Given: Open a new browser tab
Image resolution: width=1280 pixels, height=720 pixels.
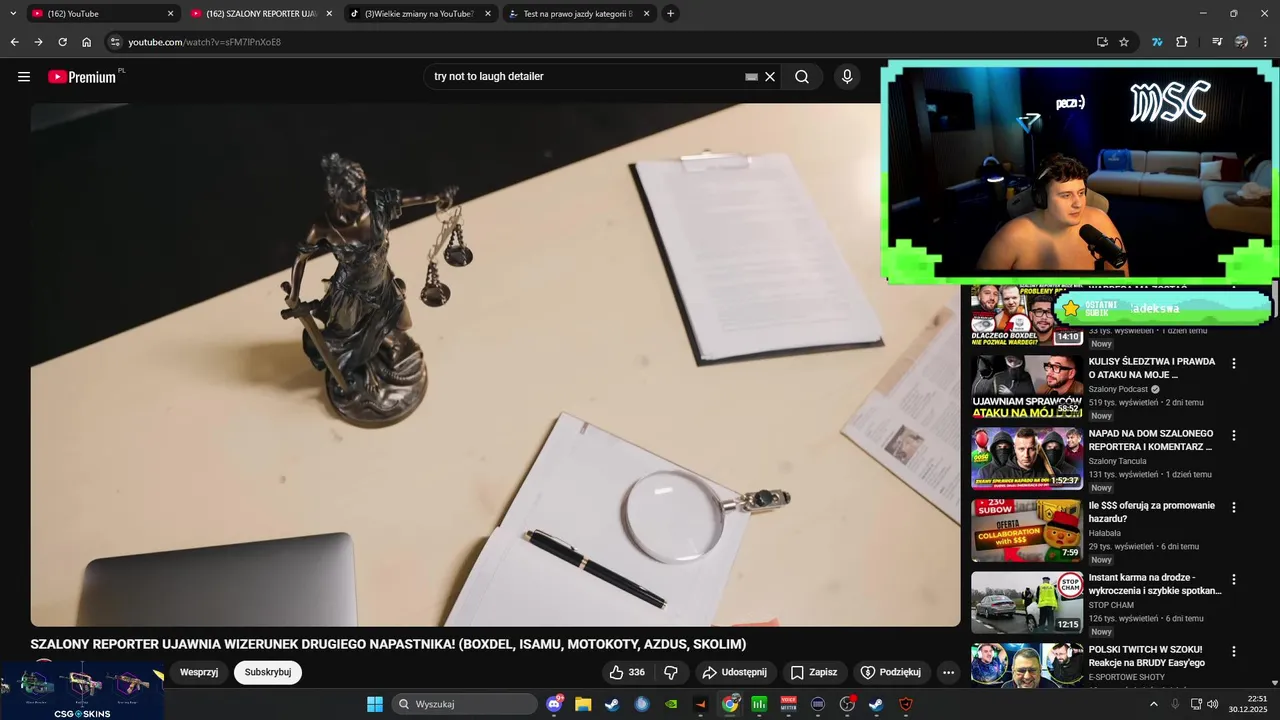Looking at the screenshot, I should pyautogui.click(x=671, y=14).
